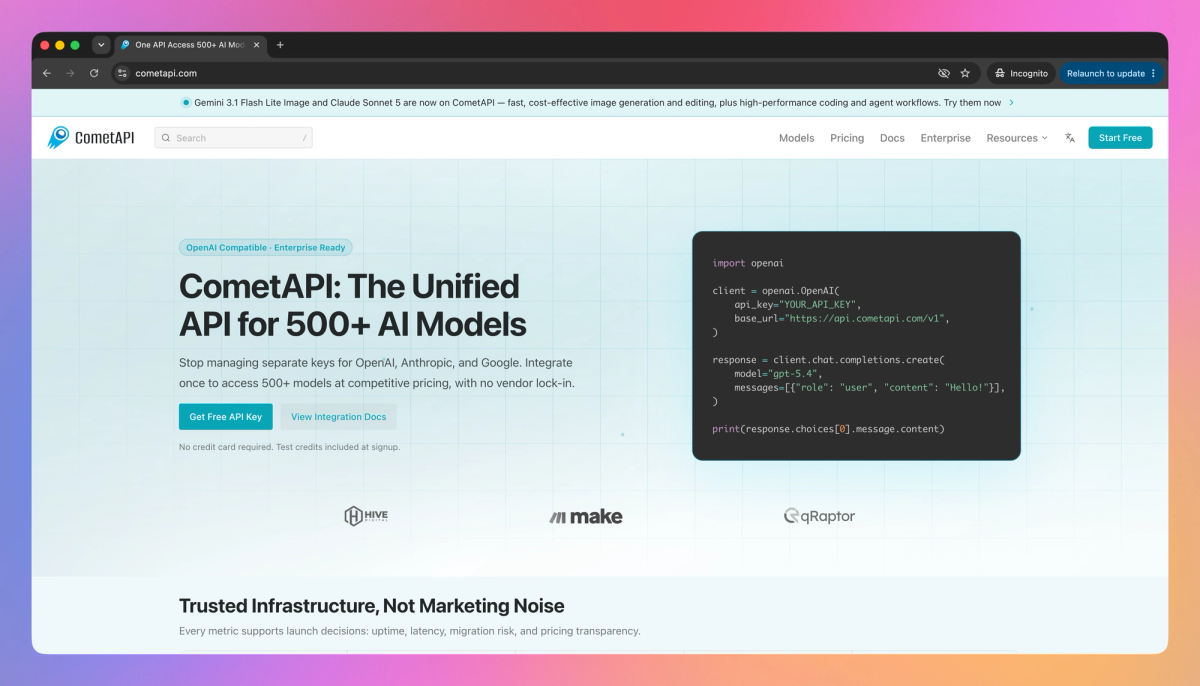Open the language translate icon
This screenshot has width=1200, height=686.
coord(1070,138)
